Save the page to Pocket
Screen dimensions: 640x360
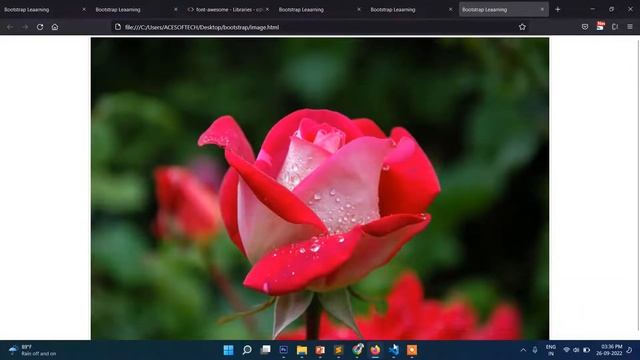coord(585,27)
